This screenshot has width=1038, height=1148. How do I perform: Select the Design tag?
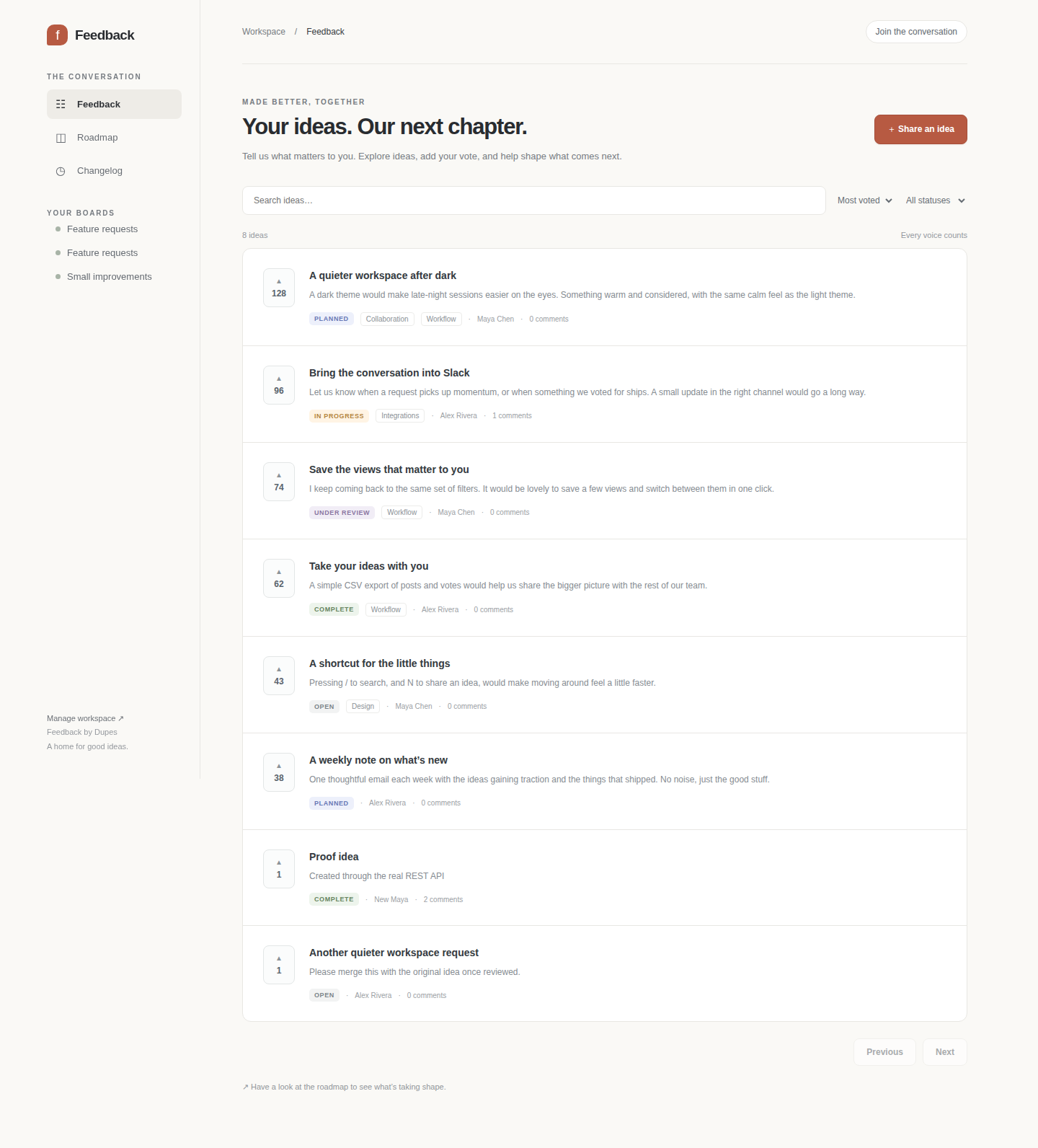(363, 707)
